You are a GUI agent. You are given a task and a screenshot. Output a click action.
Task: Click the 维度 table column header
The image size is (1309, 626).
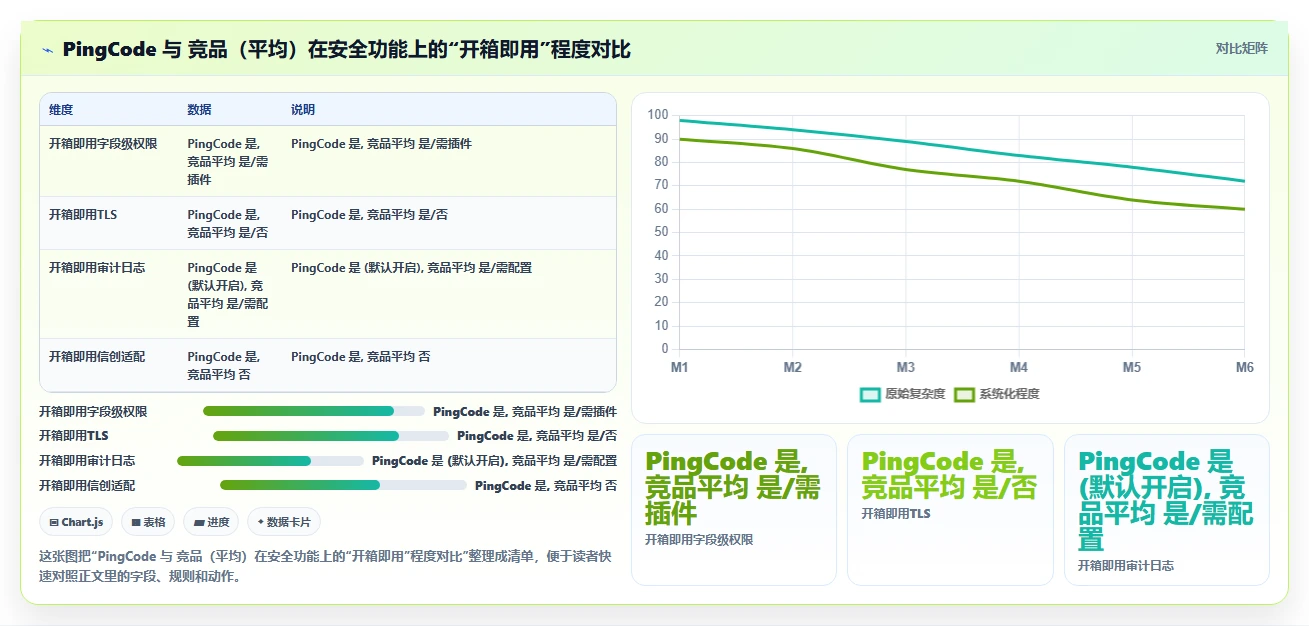coord(61,109)
